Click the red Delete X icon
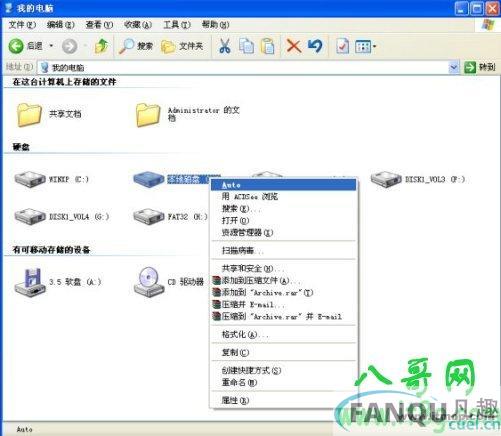501x436 pixels. [x=294, y=46]
